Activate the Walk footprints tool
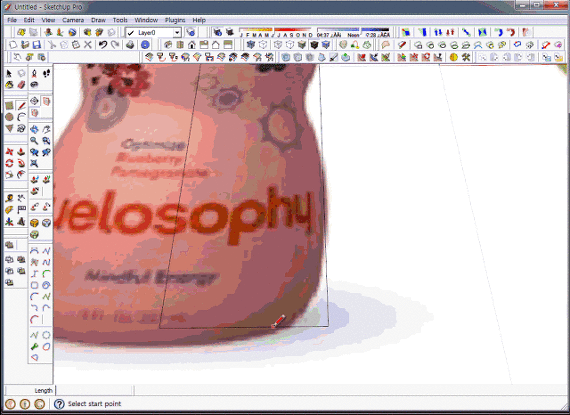 46,73
